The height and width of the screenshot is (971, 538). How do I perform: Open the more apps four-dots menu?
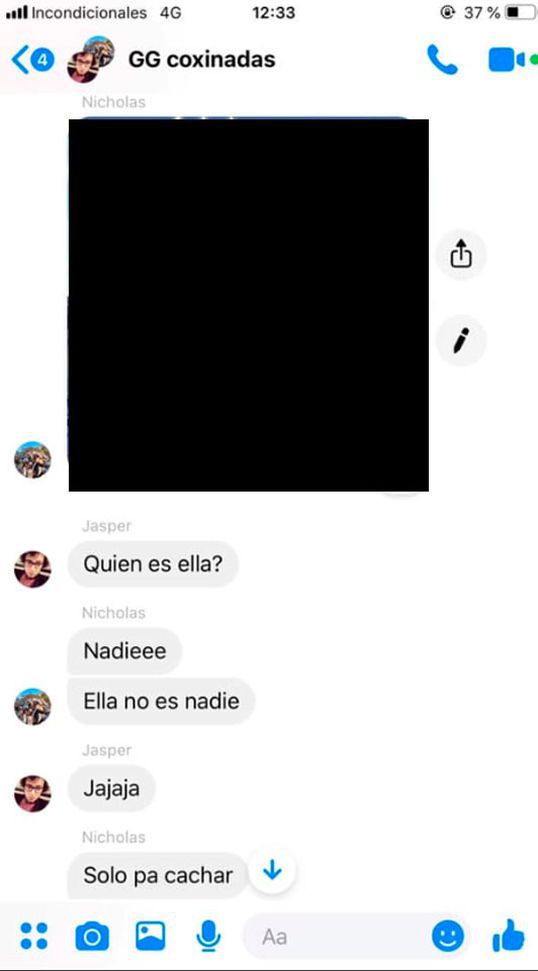34,936
